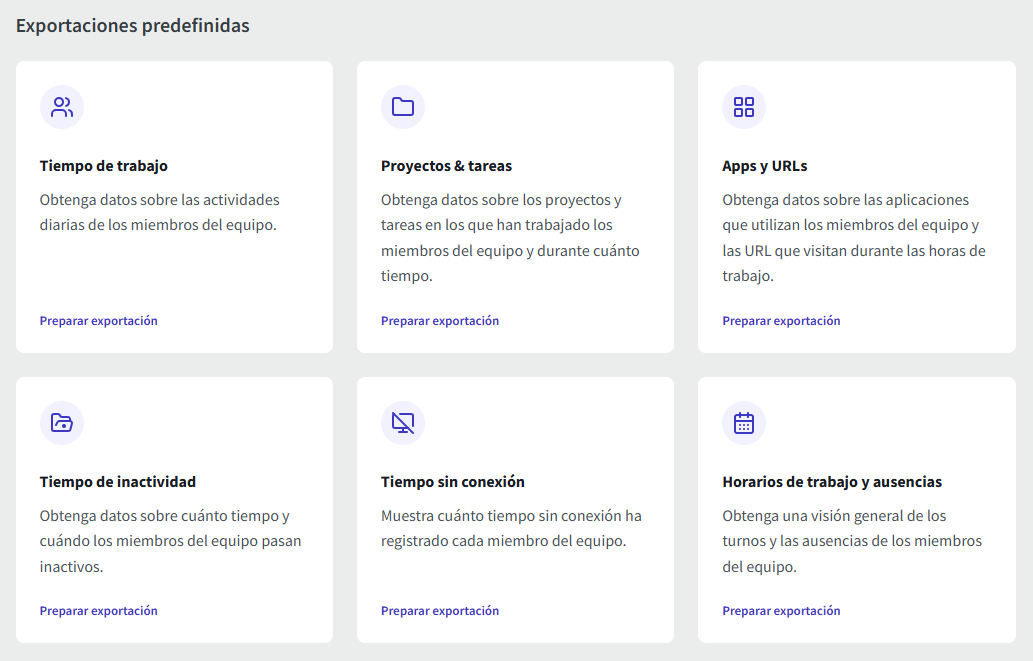Click the Apps y URLs card title

pyautogui.click(x=764, y=166)
